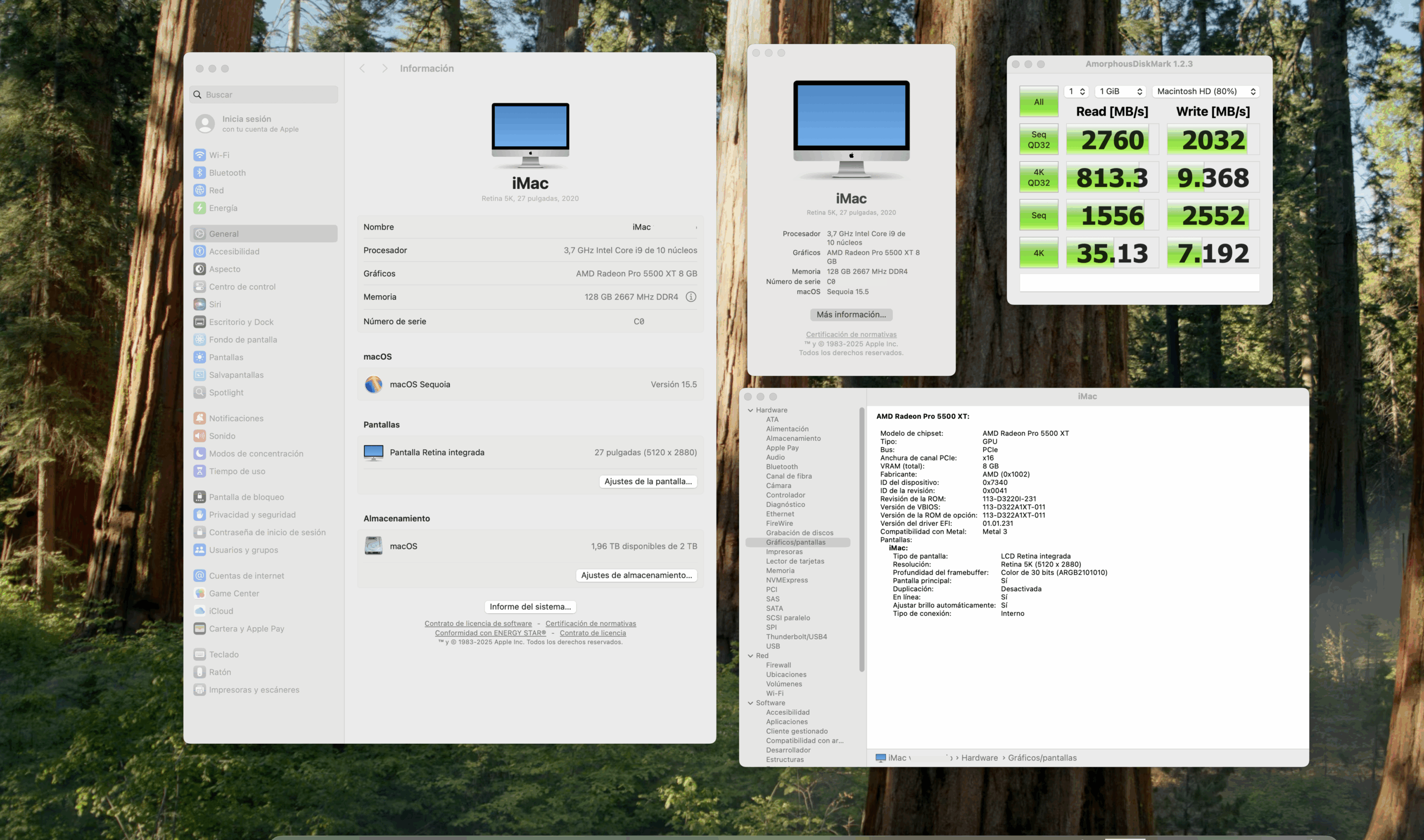This screenshot has height=840, width=1424.
Task: Run Seq benchmark test
Action: tap(1039, 215)
